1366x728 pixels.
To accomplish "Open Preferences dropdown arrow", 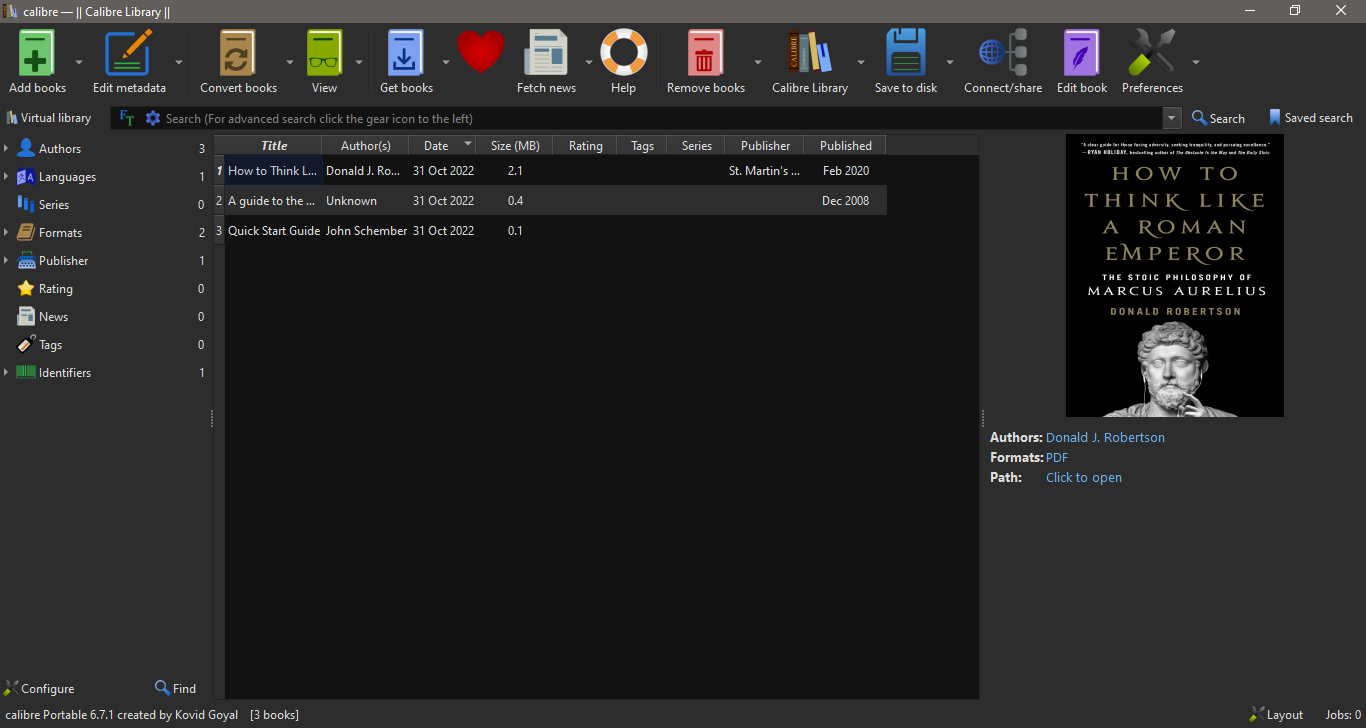I will click(1196, 61).
